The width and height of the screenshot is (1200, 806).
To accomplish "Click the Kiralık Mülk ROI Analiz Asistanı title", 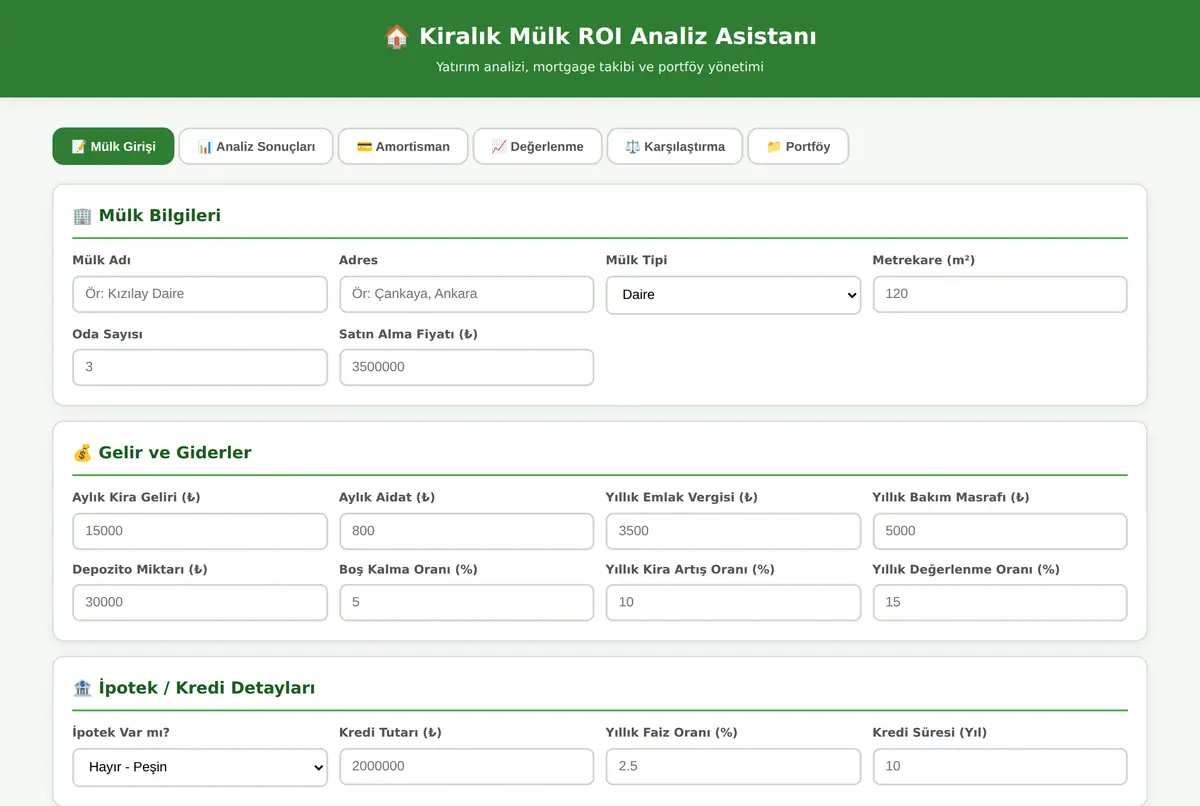I will tap(618, 37).
